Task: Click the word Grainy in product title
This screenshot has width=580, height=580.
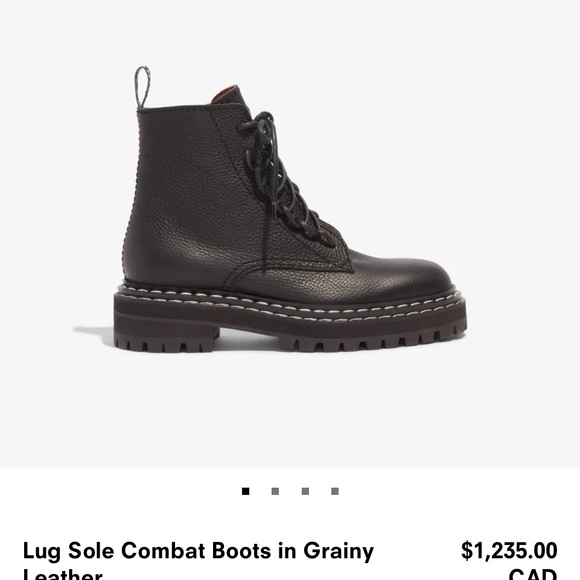Action: (338, 551)
